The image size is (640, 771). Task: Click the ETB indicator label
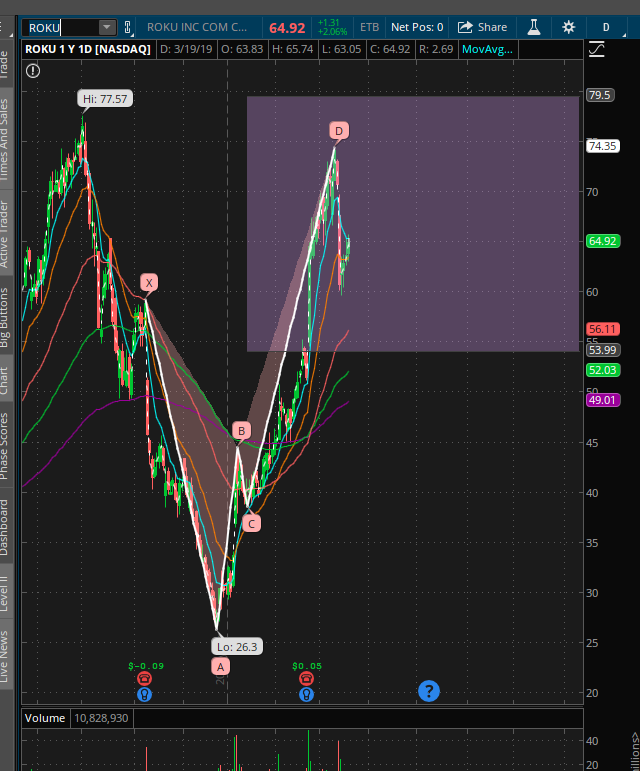[x=369, y=27]
